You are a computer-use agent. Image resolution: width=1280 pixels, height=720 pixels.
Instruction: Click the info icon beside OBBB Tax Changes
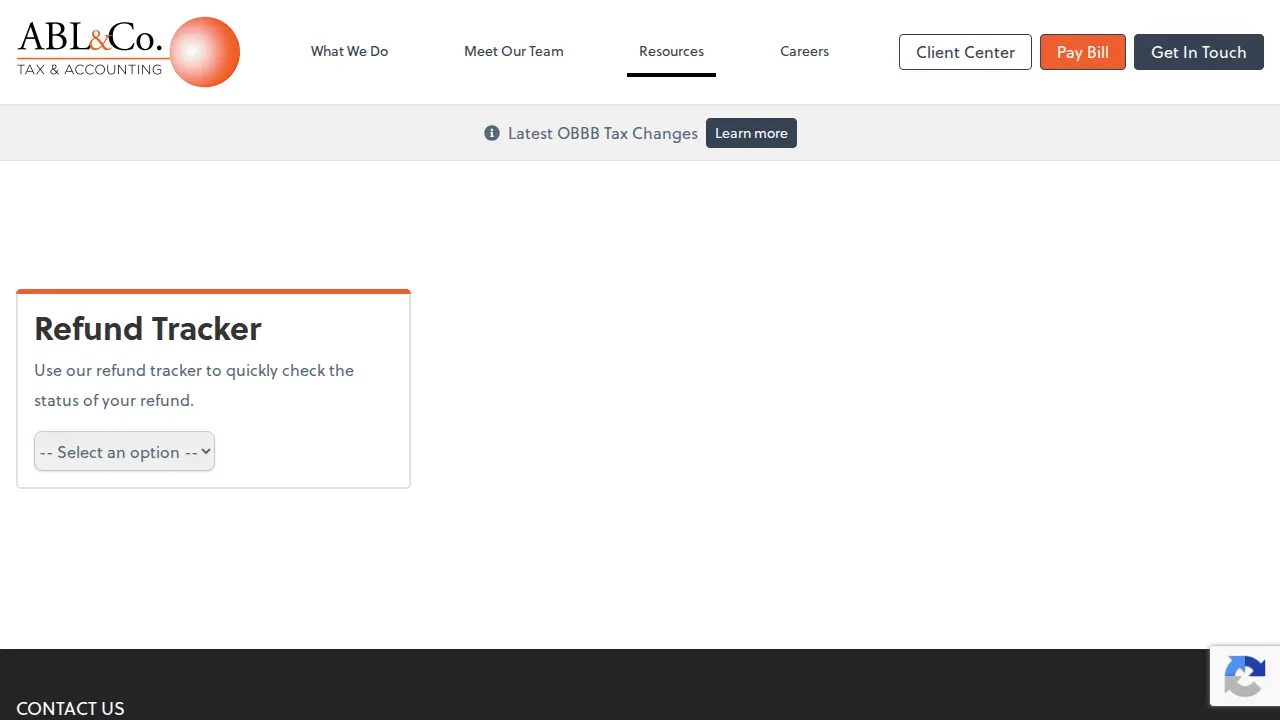click(492, 133)
